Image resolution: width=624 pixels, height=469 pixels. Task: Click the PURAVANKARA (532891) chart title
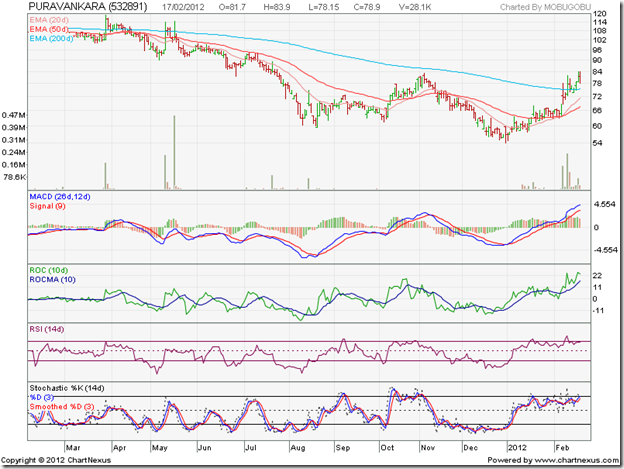(x=78, y=7)
